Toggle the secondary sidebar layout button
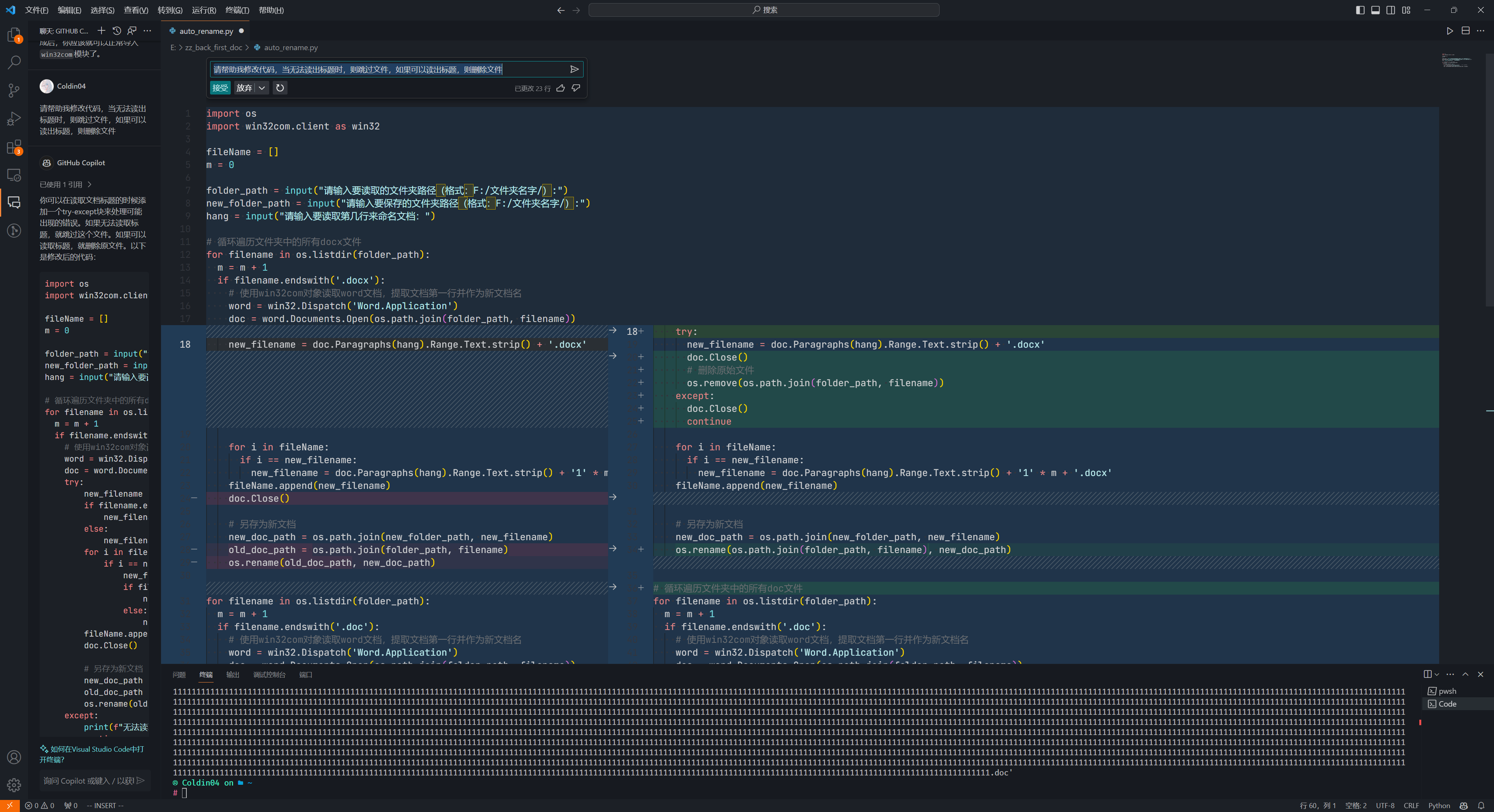The height and width of the screenshot is (812, 1494). point(1391,10)
